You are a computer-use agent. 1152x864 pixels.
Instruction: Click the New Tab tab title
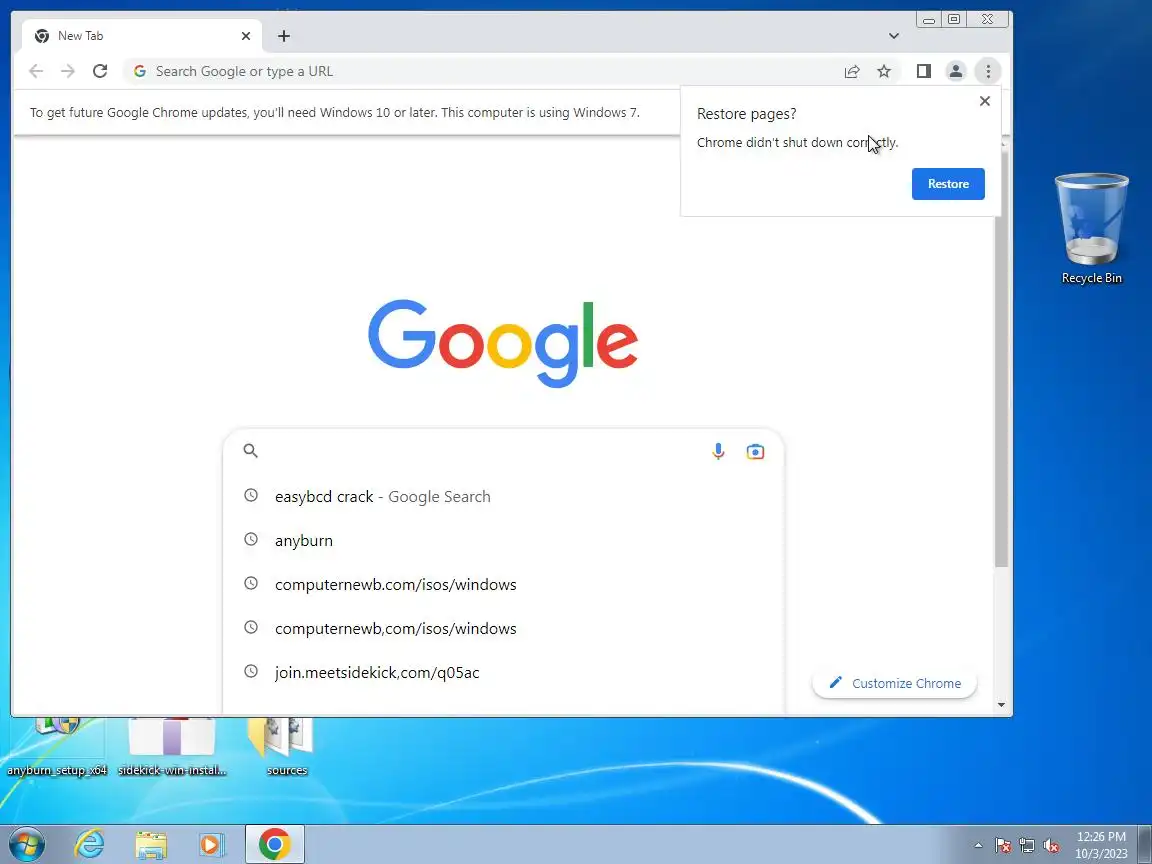[80, 36]
